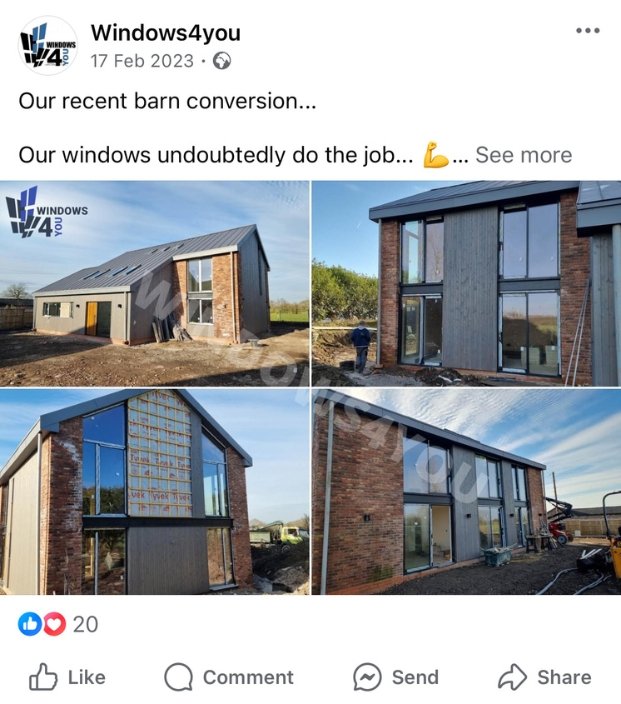This screenshot has height=704, width=621.
Task: Click the Like button label
Action: pos(87,678)
